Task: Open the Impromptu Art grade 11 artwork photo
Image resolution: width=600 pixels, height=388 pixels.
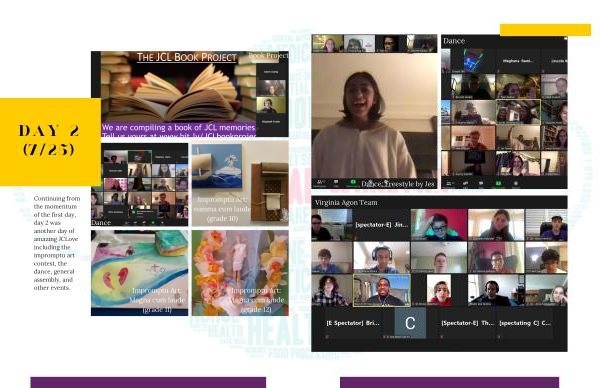Action: coord(140,273)
